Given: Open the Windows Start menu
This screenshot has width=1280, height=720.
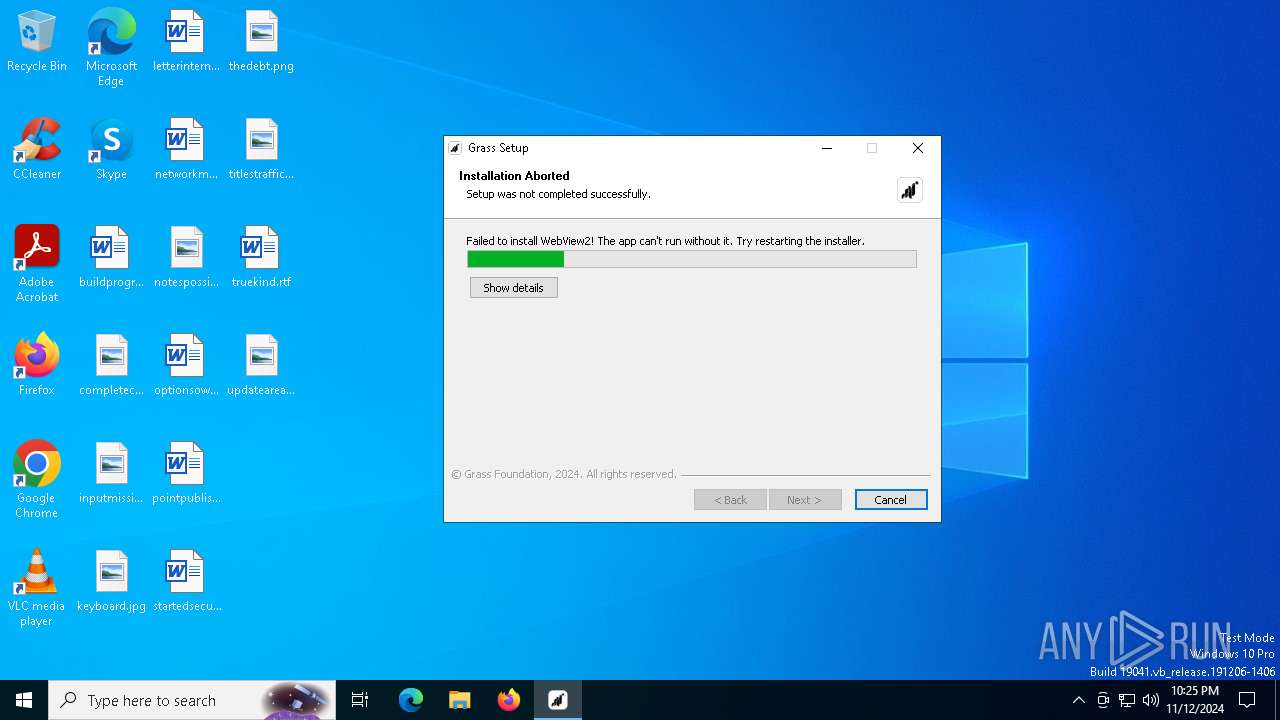Looking at the screenshot, I should point(24,700).
